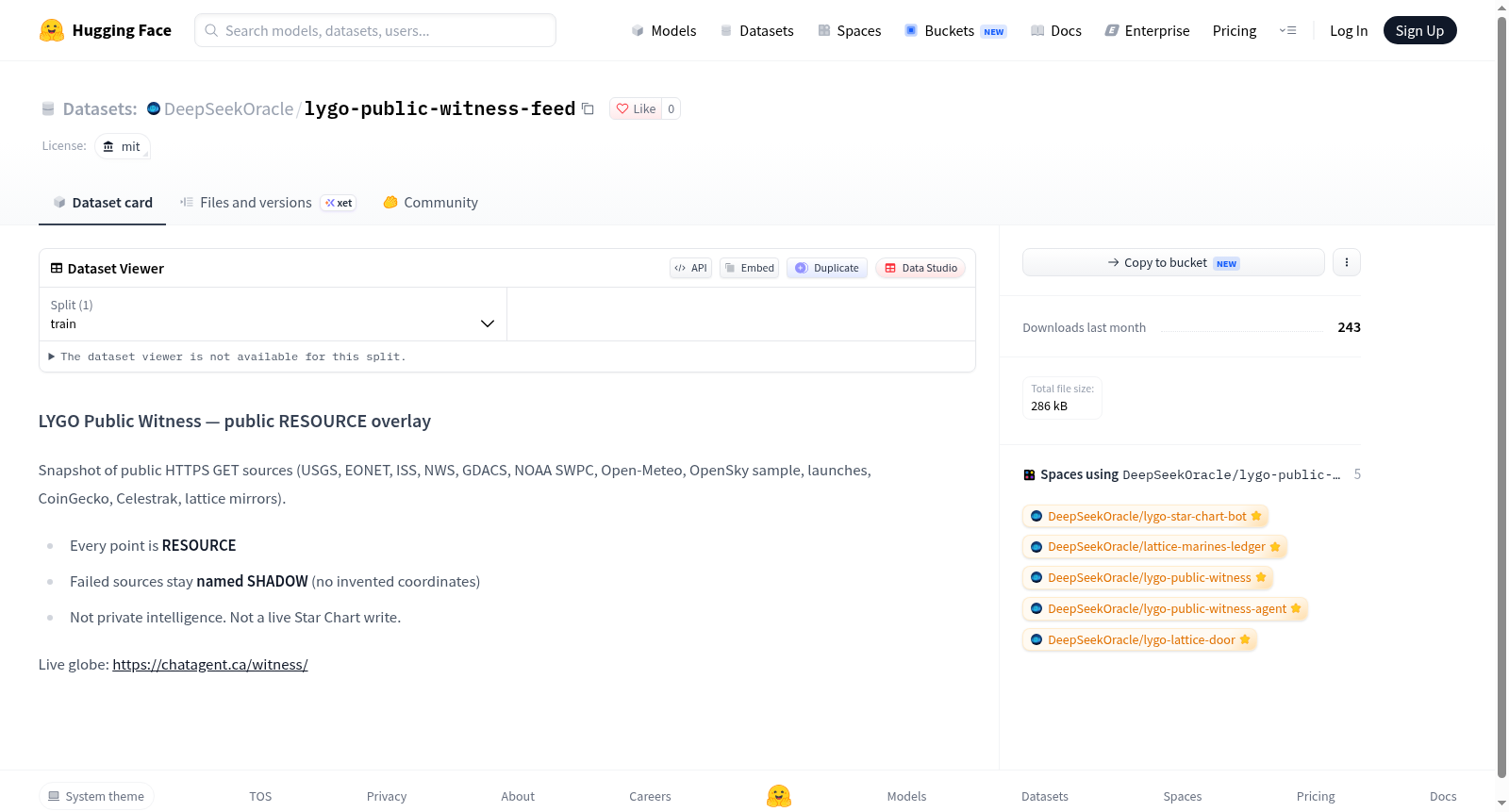The image size is (1509, 812).
Task: Expand the navigation overflow menu icon
Action: pos(1287,30)
